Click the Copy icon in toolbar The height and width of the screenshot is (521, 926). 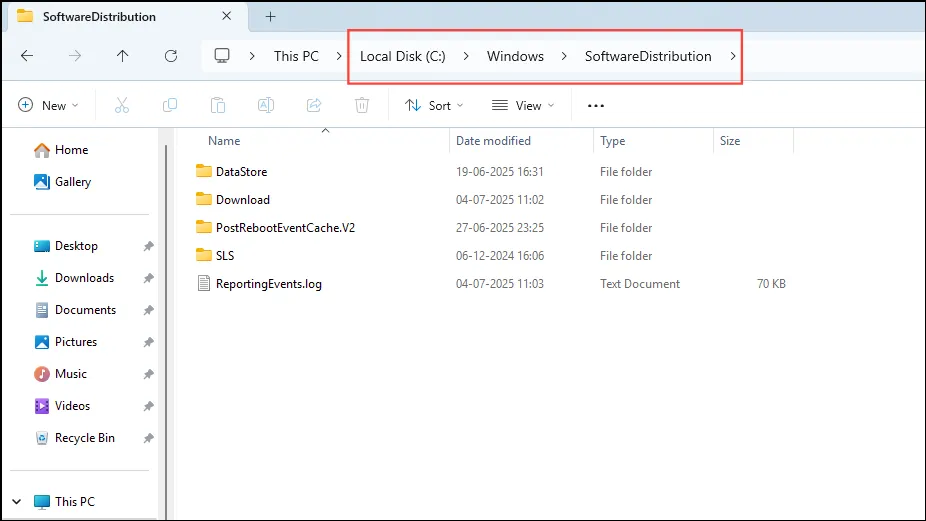[x=170, y=106]
